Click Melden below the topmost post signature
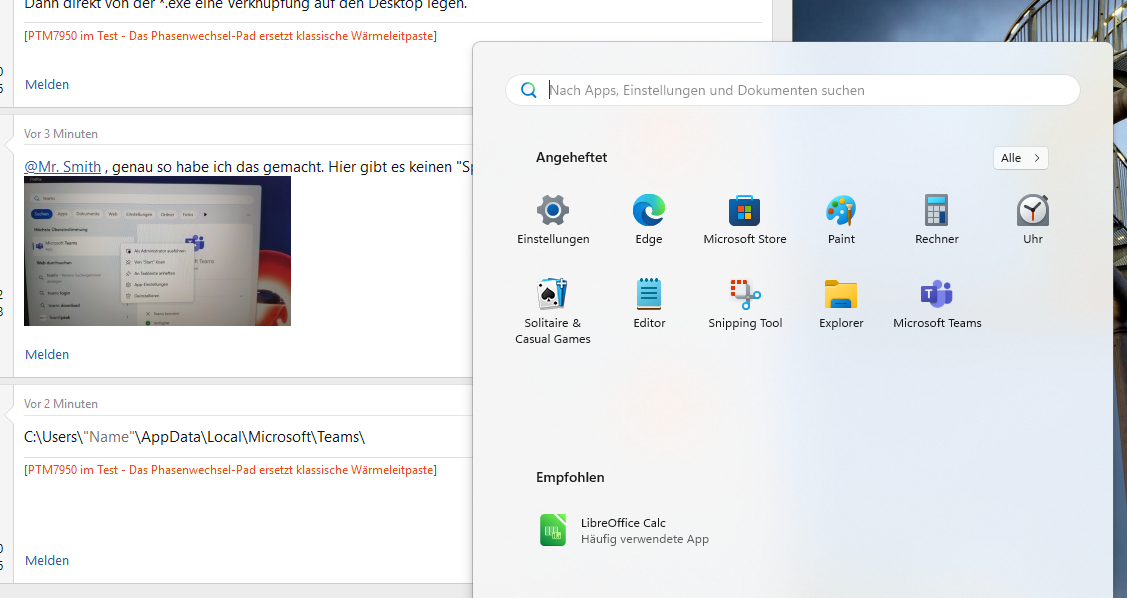 (47, 84)
